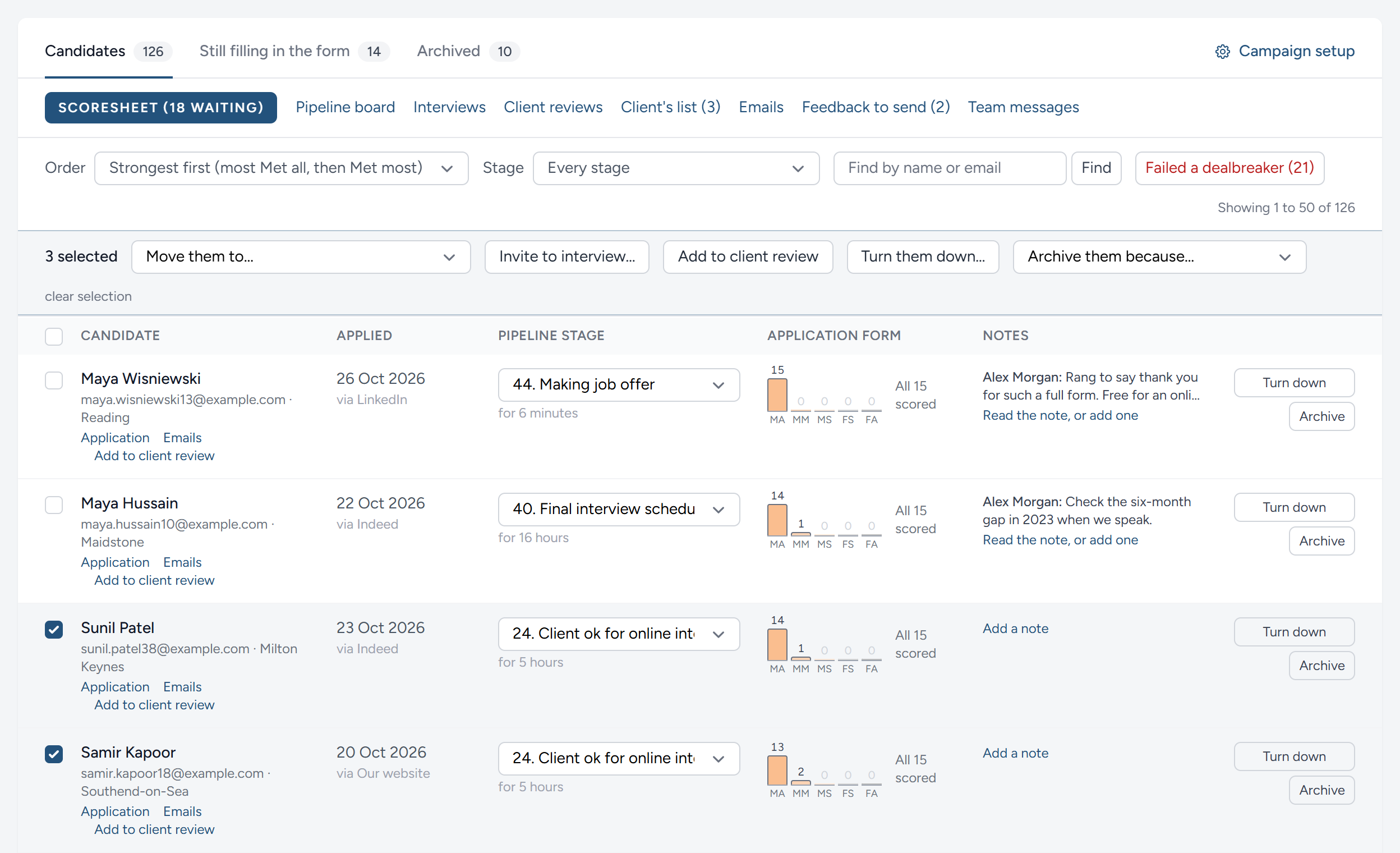Focus the 'Find by name or email' field

pos(949,168)
